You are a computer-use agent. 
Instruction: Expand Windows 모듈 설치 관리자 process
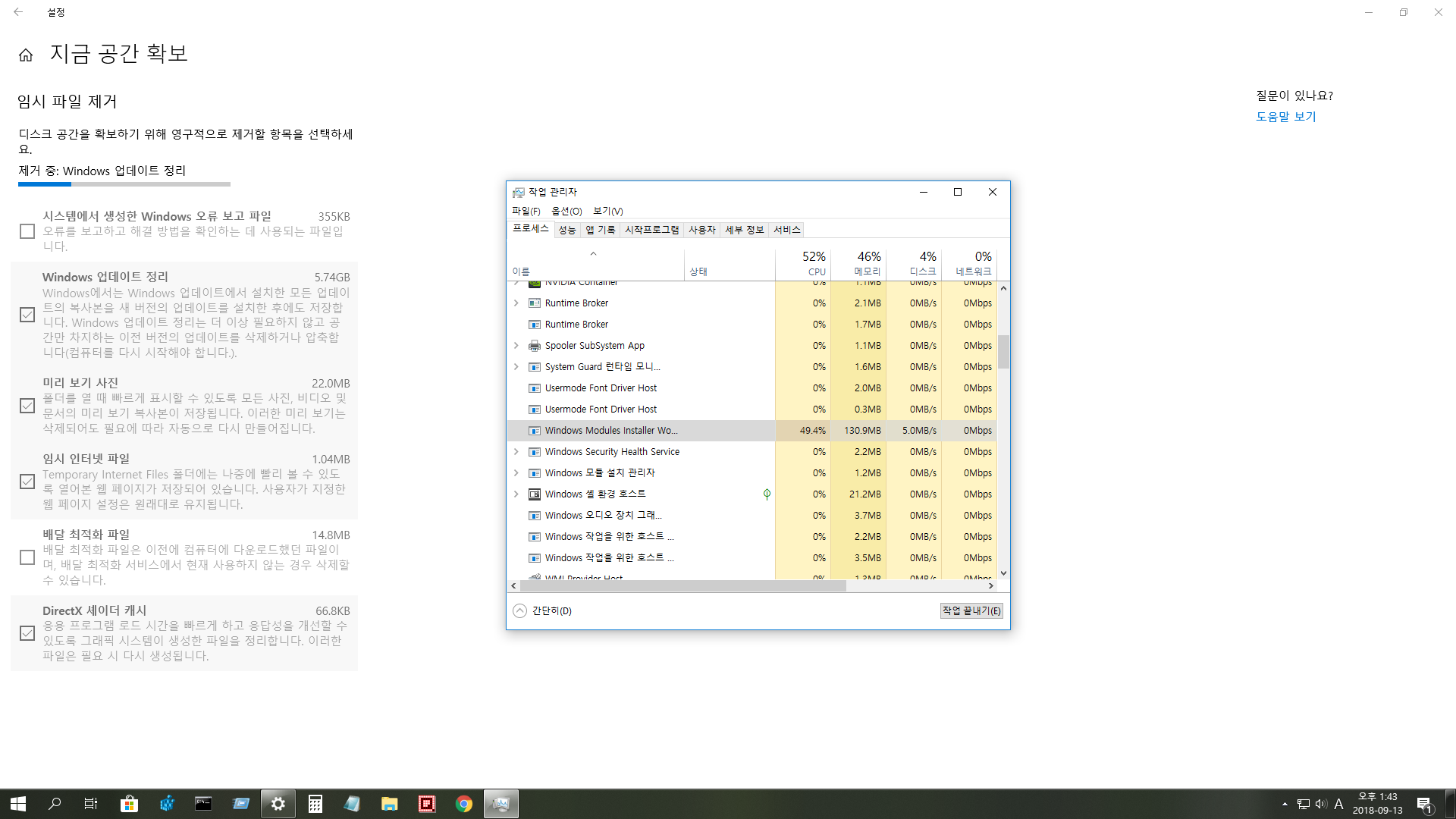[x=516, y=473]
